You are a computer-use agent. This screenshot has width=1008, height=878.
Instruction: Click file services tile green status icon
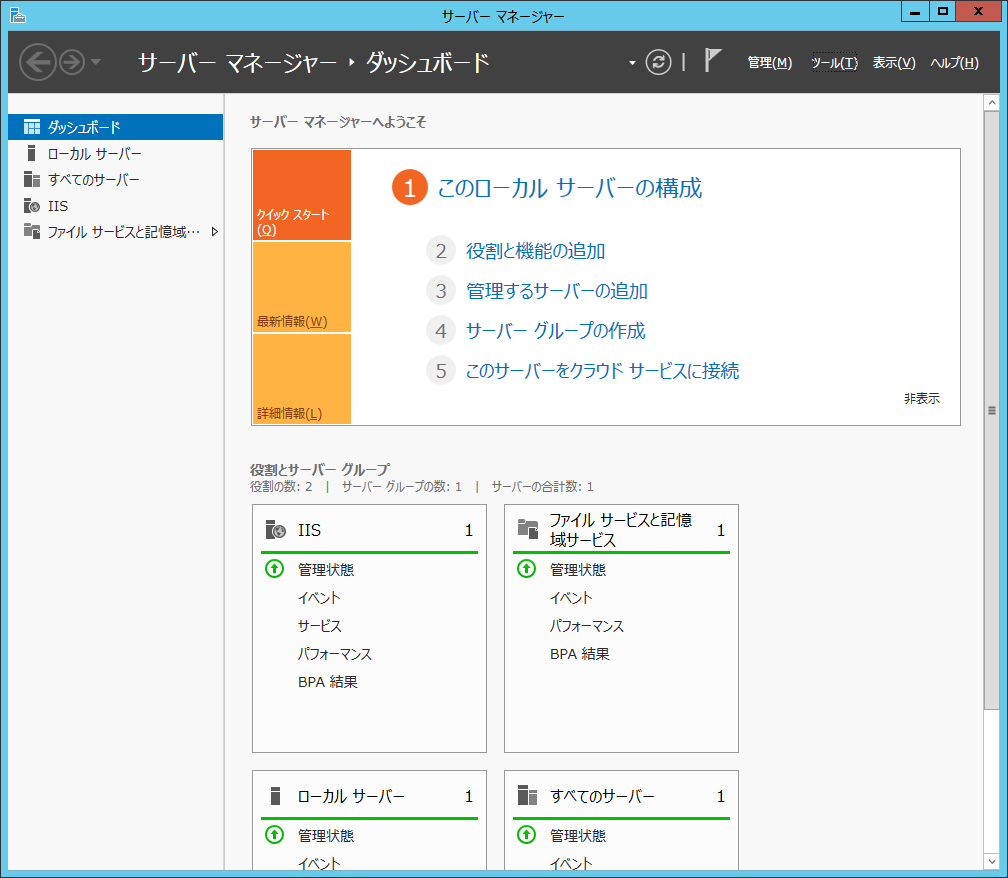pyautogui.click(x=526, y=569)
